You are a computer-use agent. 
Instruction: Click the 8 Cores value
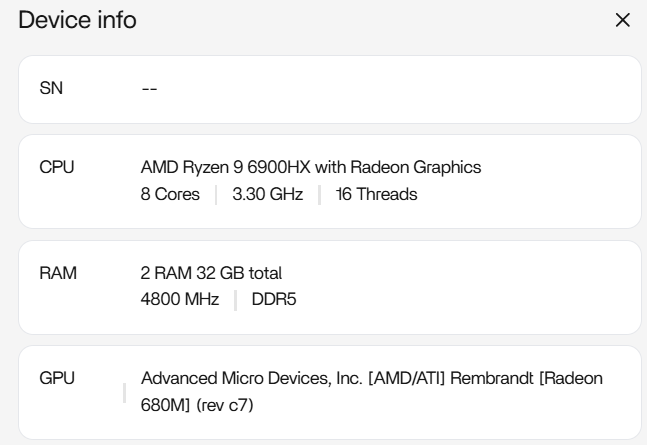pos(170,194)
